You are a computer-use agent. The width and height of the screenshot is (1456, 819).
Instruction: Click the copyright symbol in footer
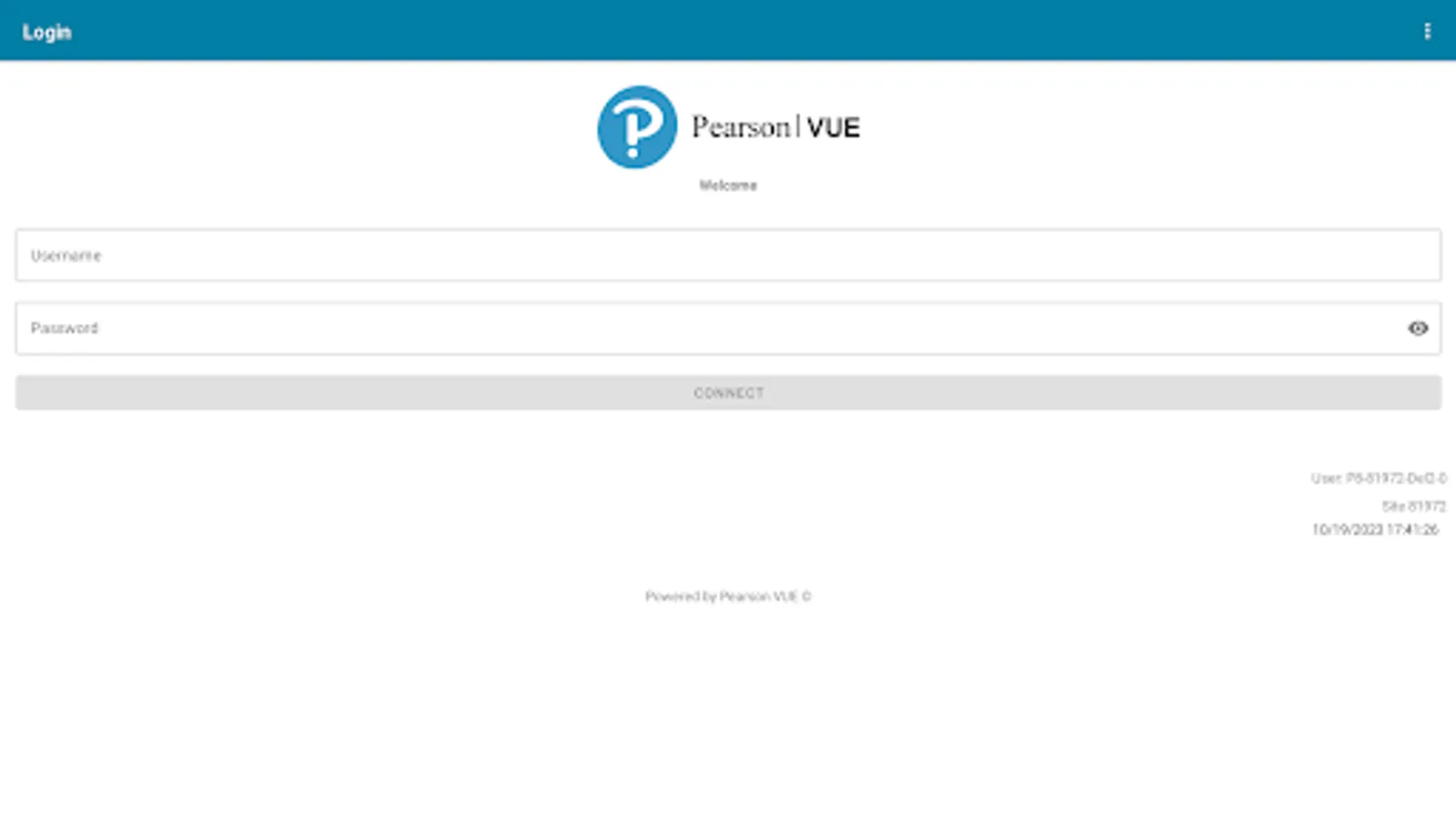[x=806, y=596]
